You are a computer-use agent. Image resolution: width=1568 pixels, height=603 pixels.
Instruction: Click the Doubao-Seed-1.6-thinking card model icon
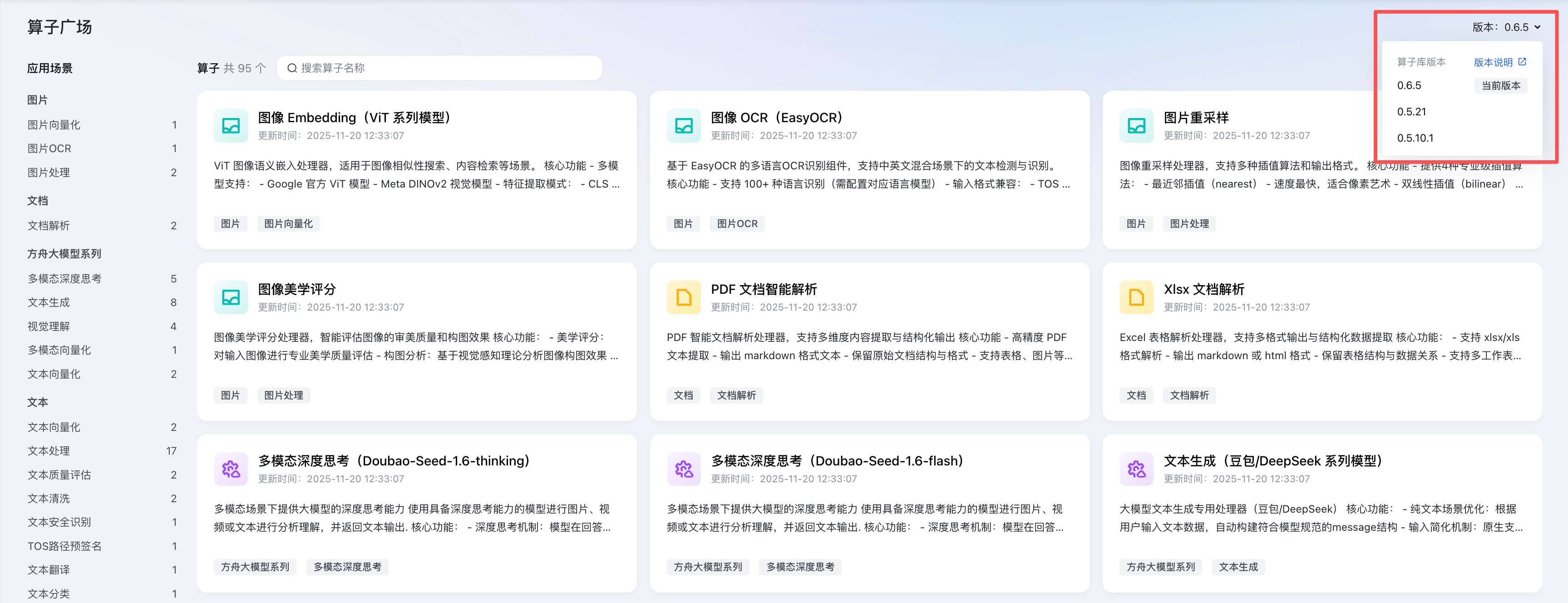pos(231,469)
